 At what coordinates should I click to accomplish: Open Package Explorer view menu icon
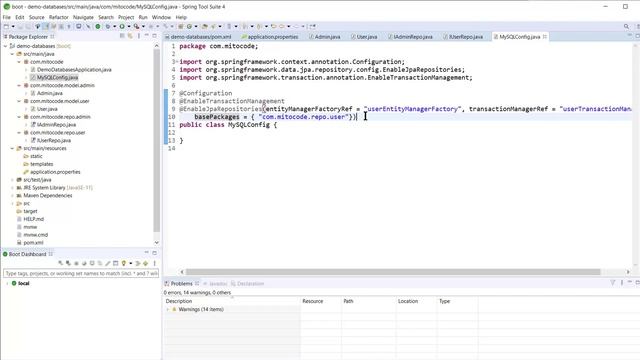coord(139,36)
